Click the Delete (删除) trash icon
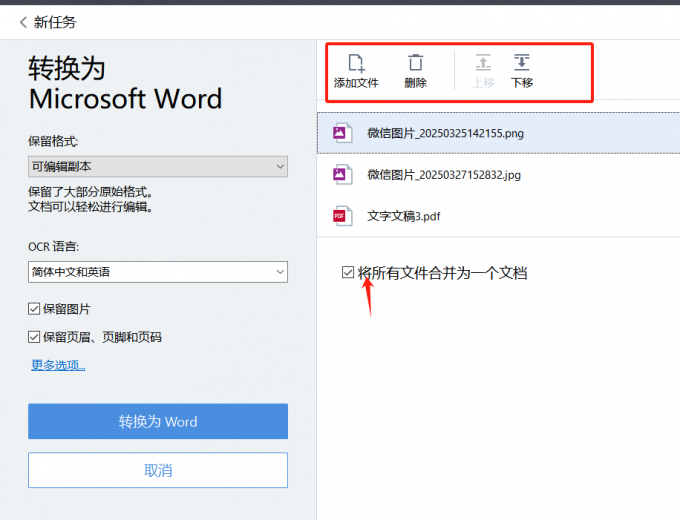 tap(415, 62)
